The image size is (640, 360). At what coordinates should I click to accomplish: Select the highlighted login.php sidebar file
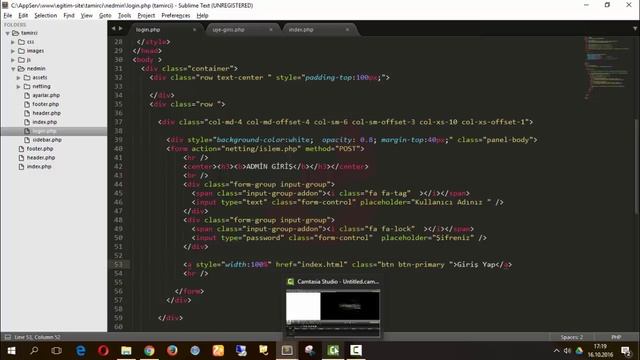53,131
